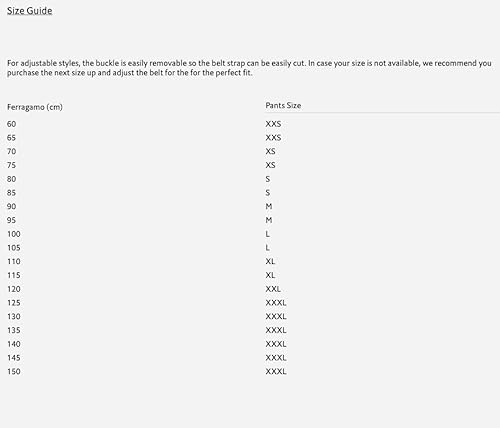Click XXXL pants size beside 135

[276, 330]
